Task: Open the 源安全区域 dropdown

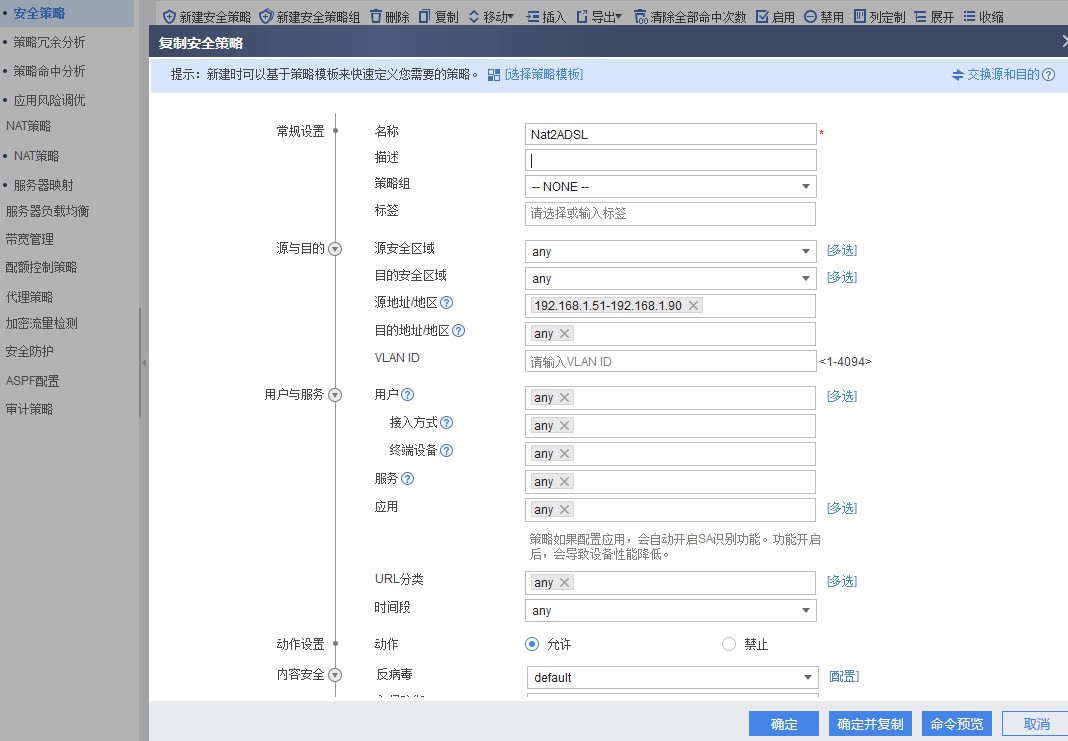Action: tap(670, 251)
